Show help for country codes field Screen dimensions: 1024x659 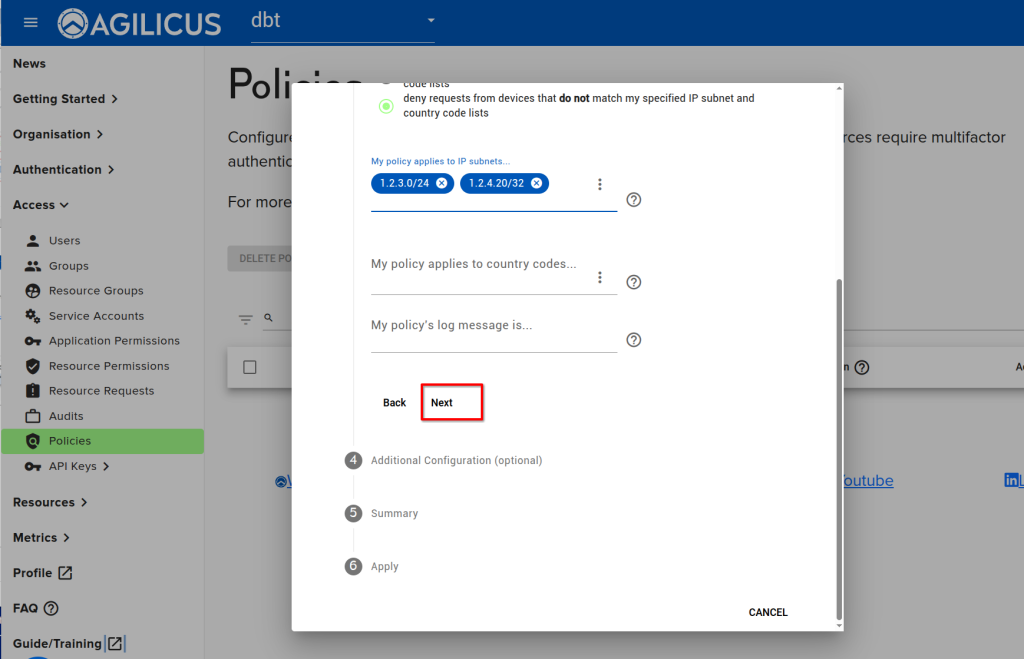(x=633, y=282)
